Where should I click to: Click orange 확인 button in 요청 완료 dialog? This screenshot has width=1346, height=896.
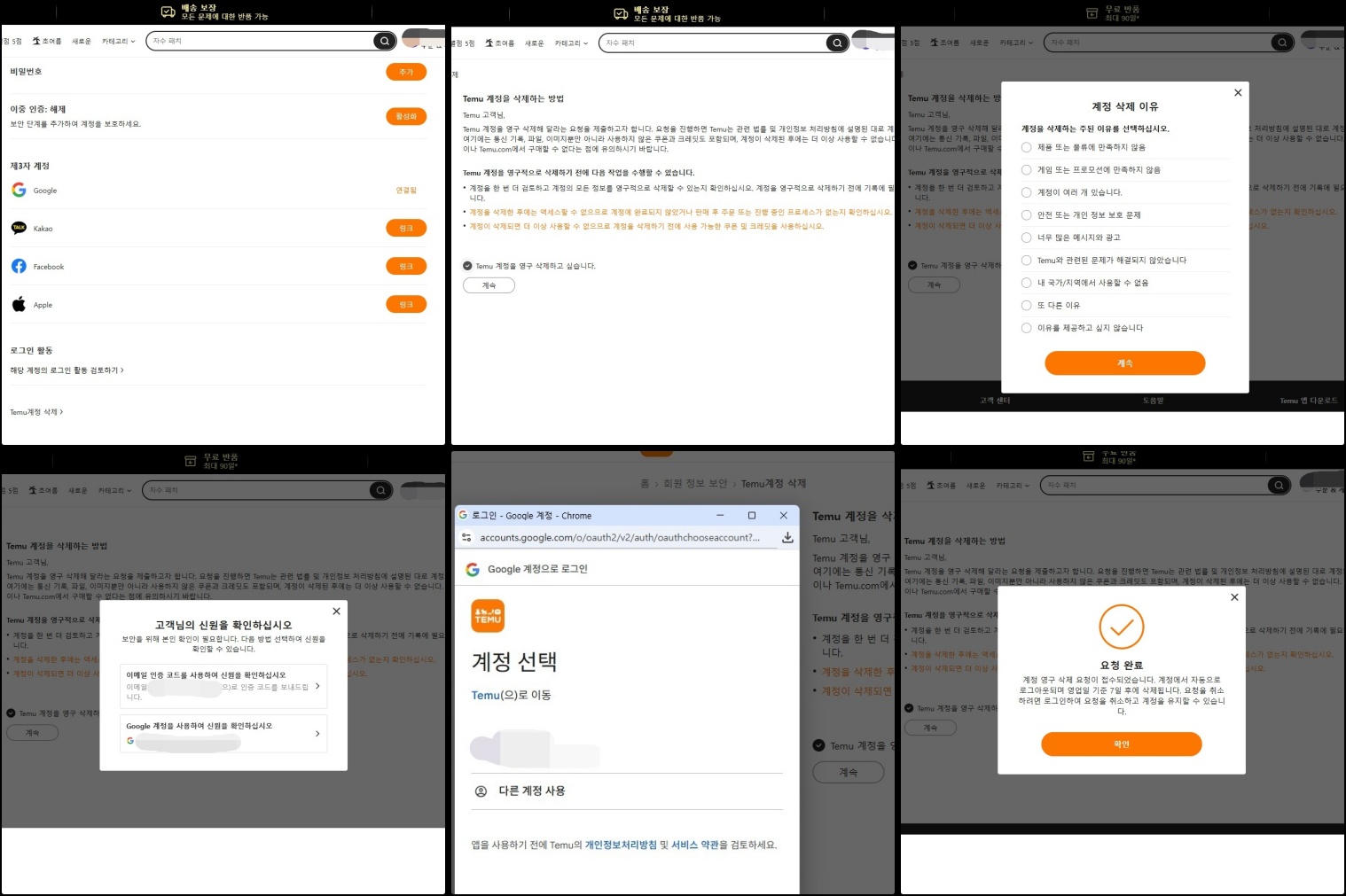[1121, 744]
